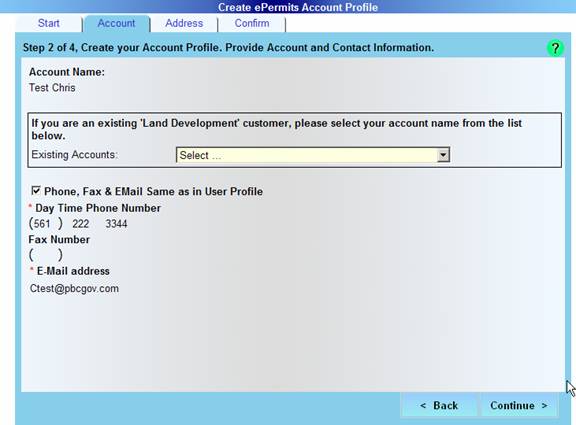Click the 222 phone prefix field

pos(81,224)
